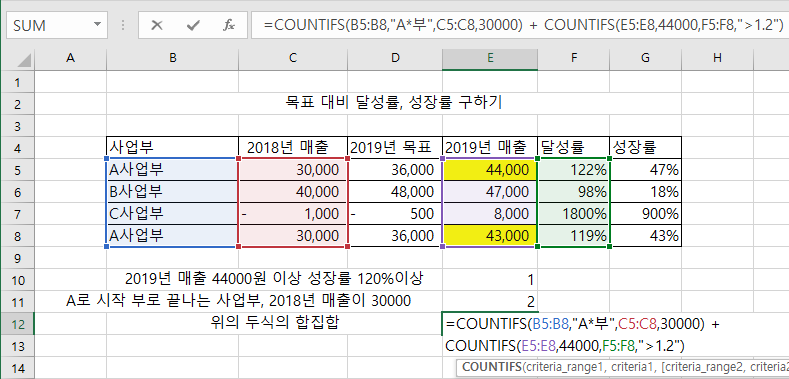Click the cell with value 500
The height and width of the screenshot is (379, 789).
point(395,214)
